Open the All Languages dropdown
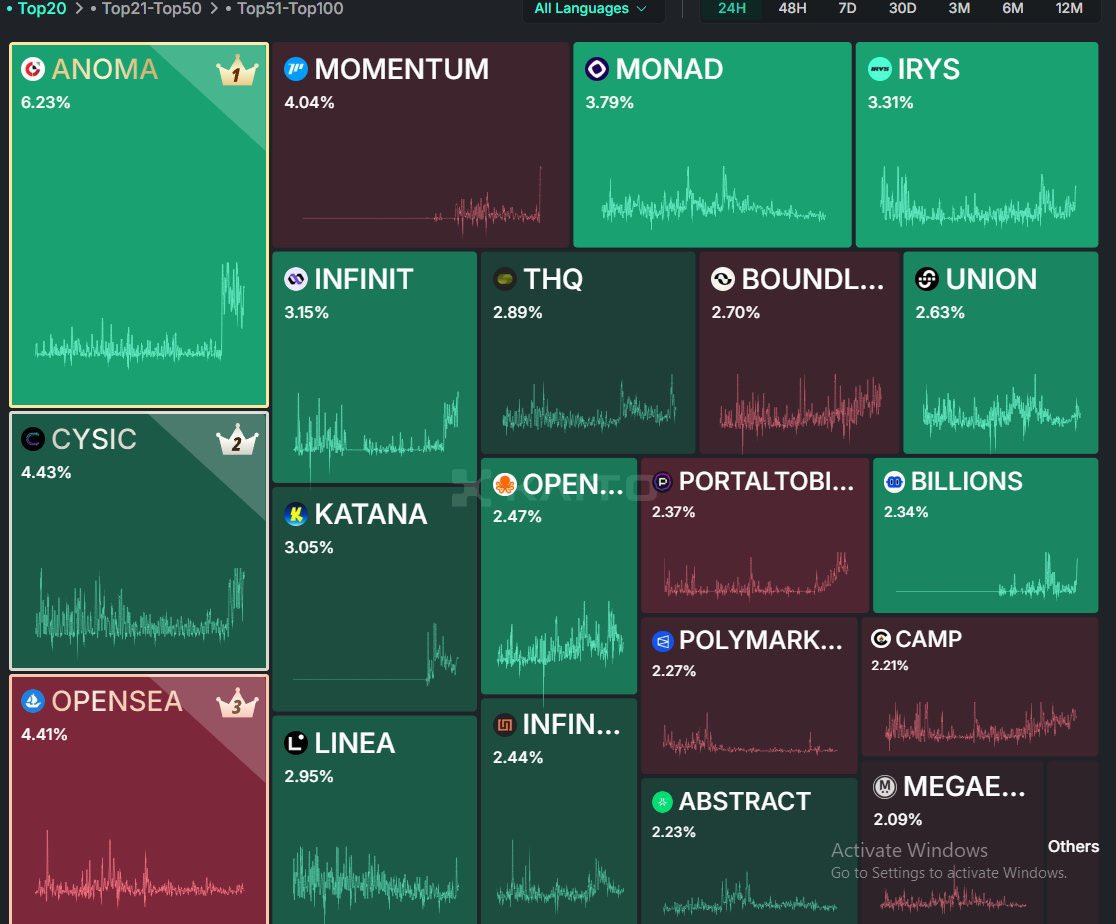The height and width of the screenshot is (924, 1116). pyautogui.click(x=591, y=9)
